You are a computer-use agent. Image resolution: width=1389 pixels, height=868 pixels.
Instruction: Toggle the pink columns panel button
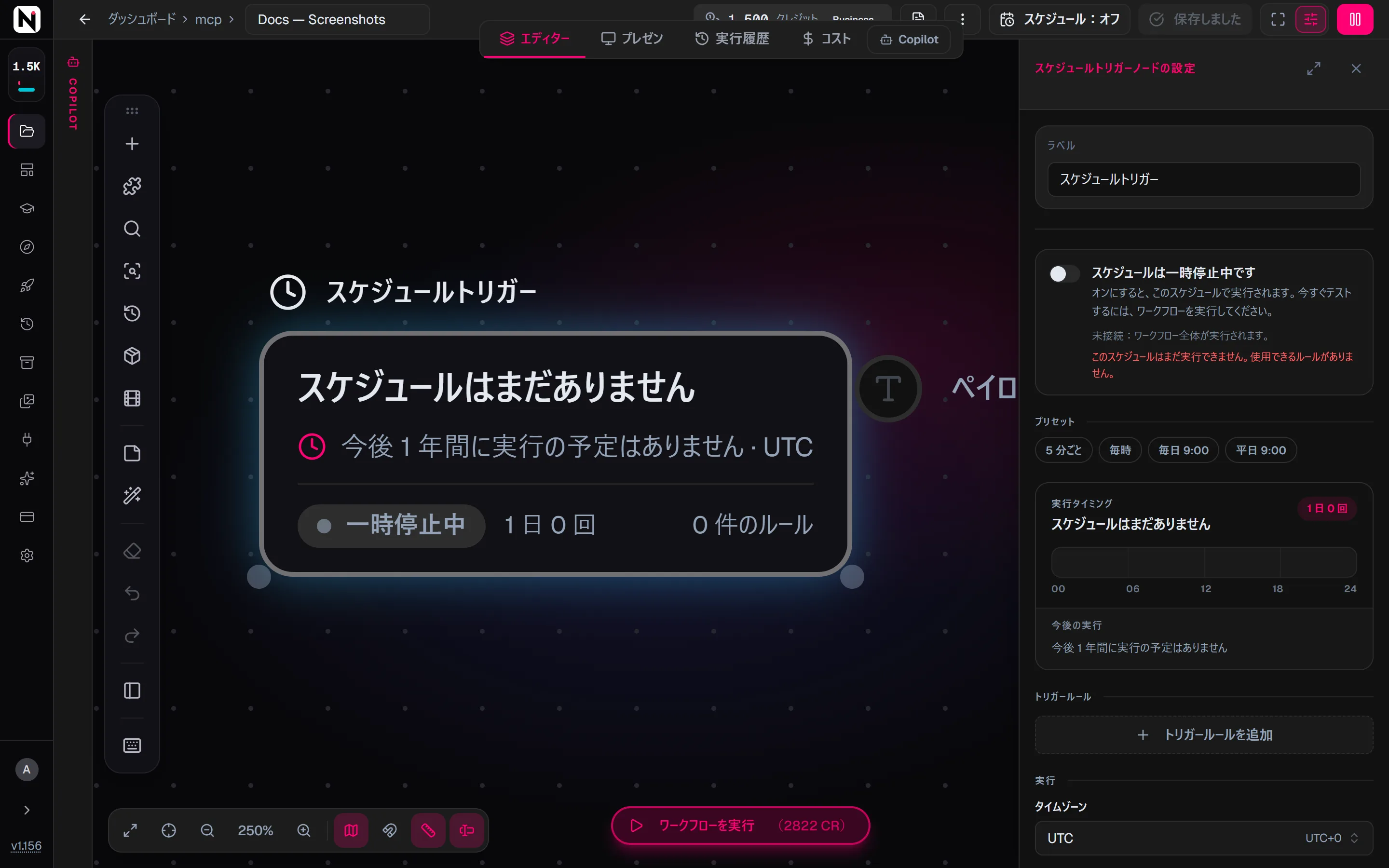tap(1355, 19)
